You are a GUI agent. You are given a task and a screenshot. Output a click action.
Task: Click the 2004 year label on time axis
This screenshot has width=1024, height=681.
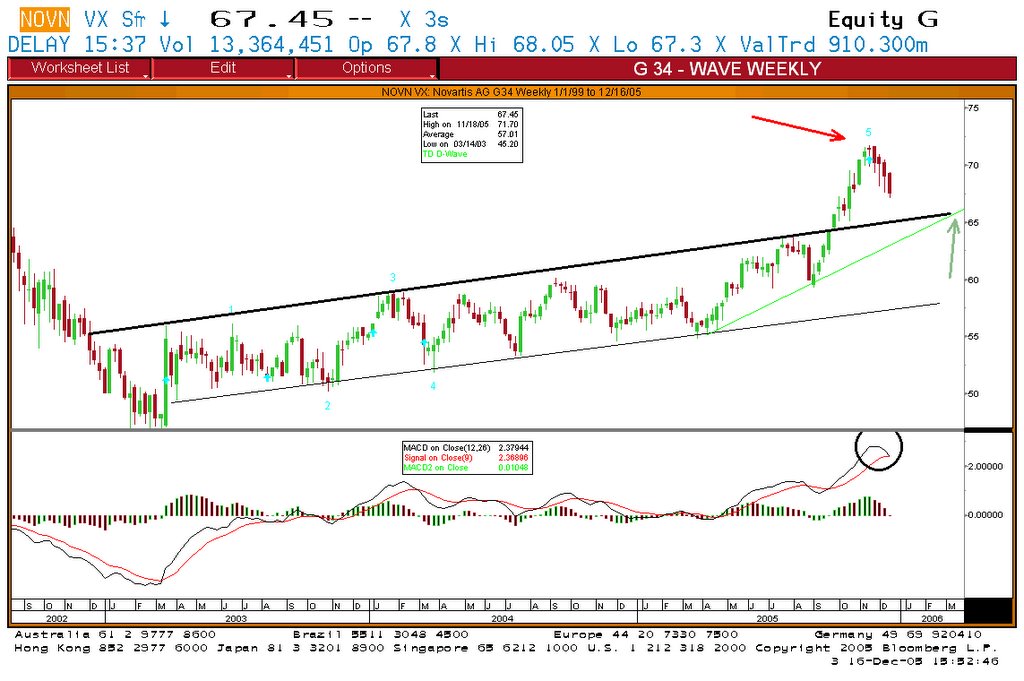pos(502,618)
